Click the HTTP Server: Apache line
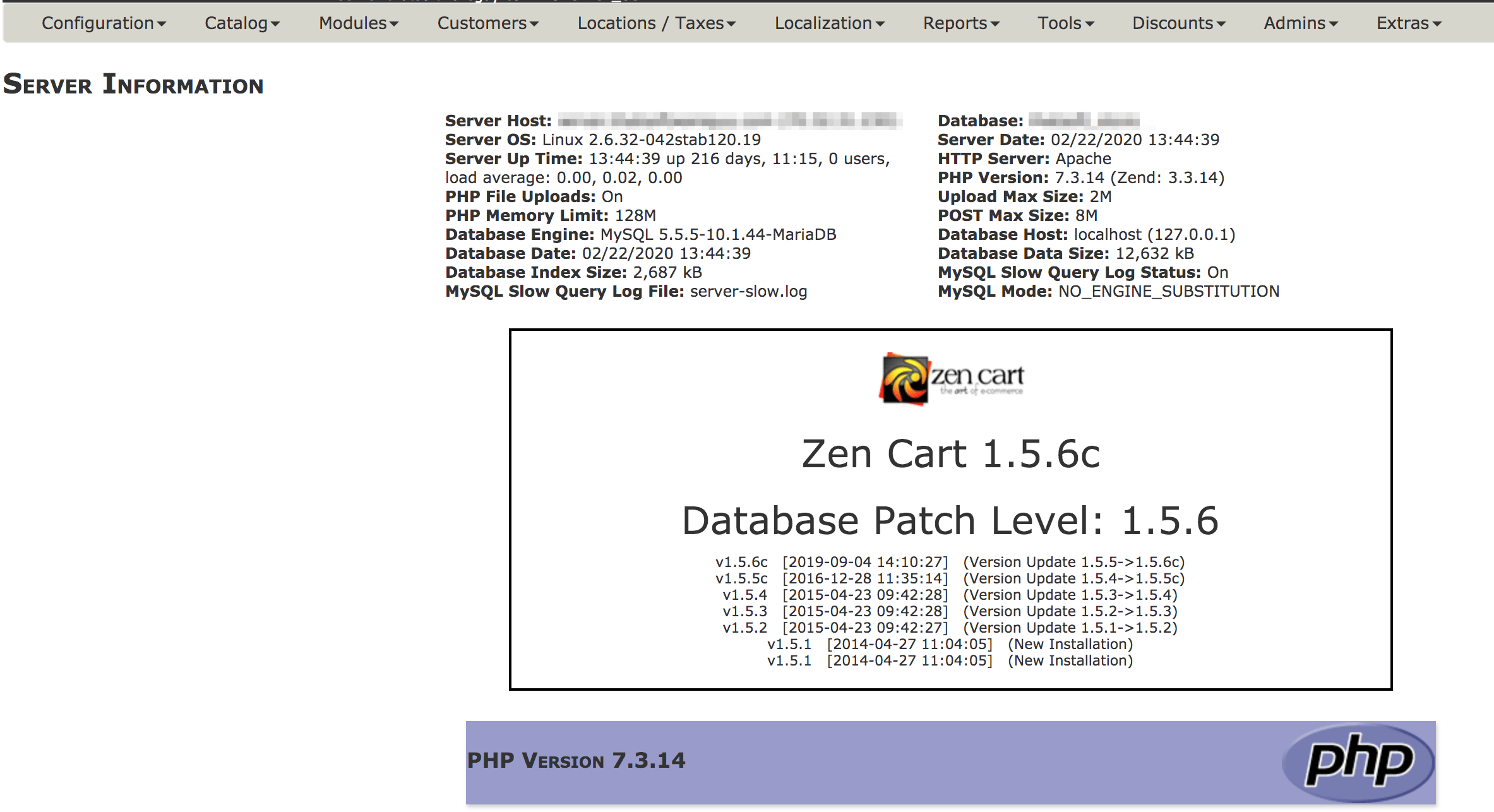Viewport: 1494px width, 812px height. [1024, 158]
